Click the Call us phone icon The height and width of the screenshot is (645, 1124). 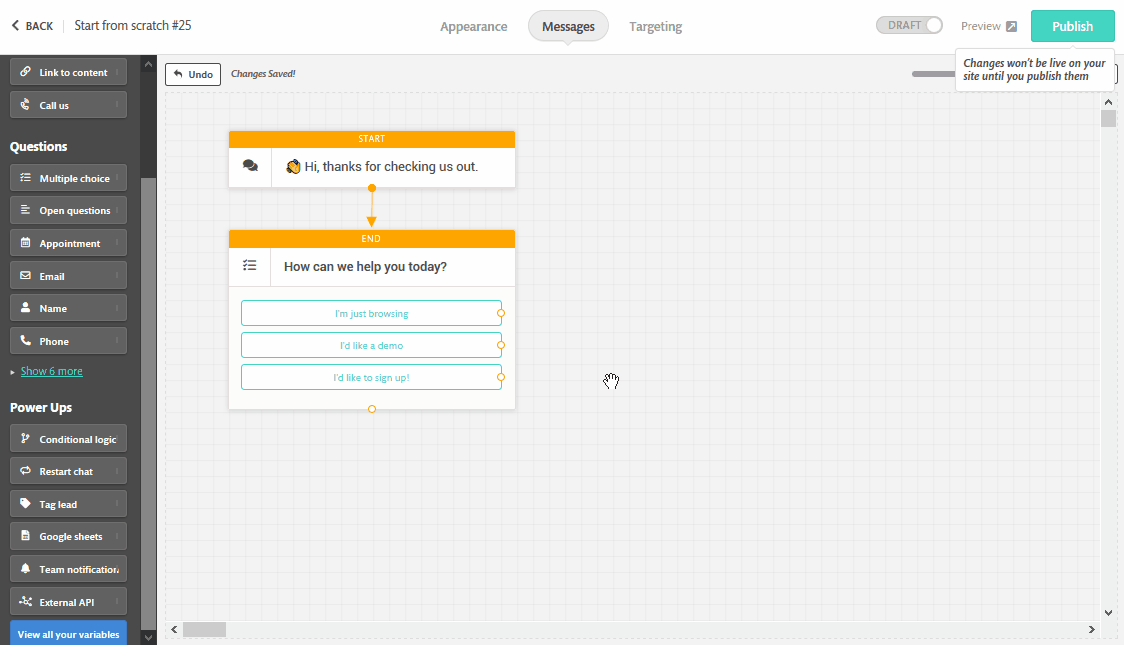(x=25, y=105)
